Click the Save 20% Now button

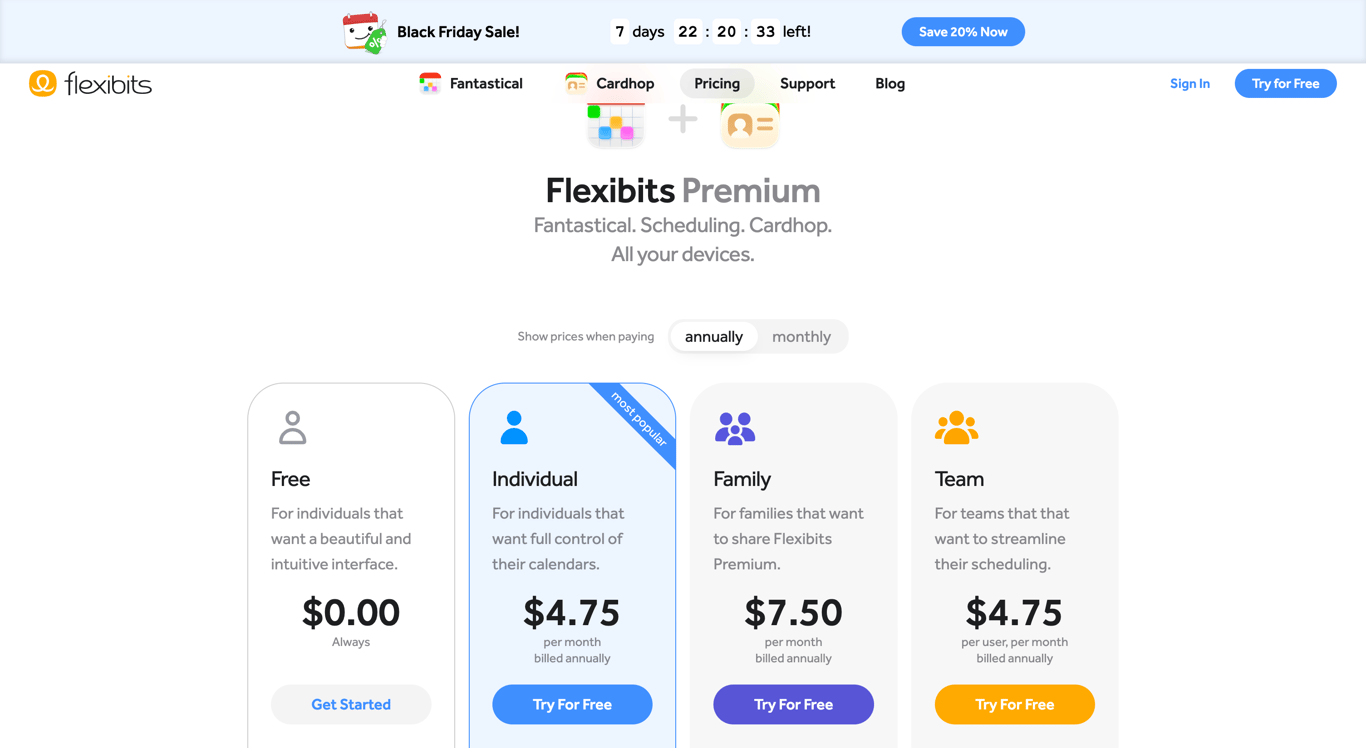tap(962, 31)
